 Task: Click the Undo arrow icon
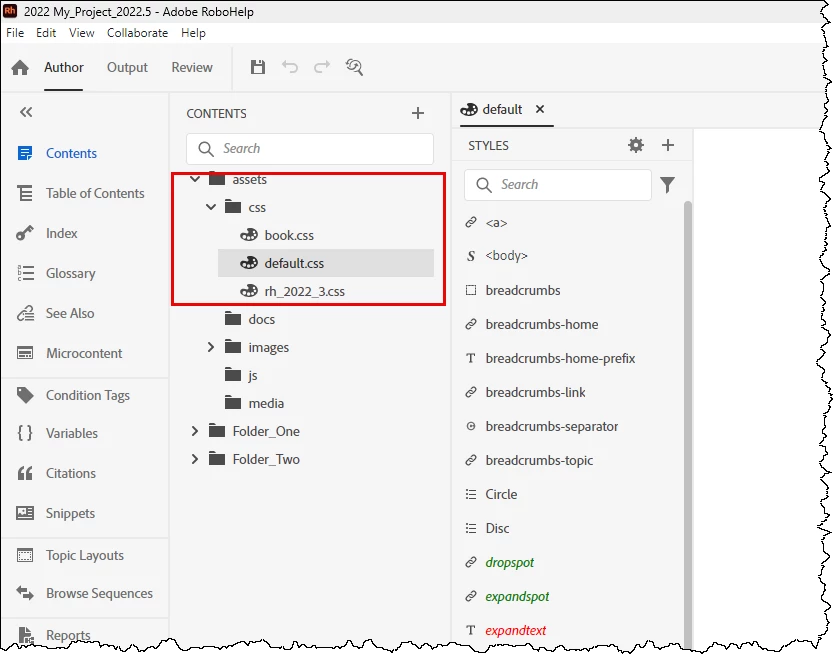click(290, 67)
